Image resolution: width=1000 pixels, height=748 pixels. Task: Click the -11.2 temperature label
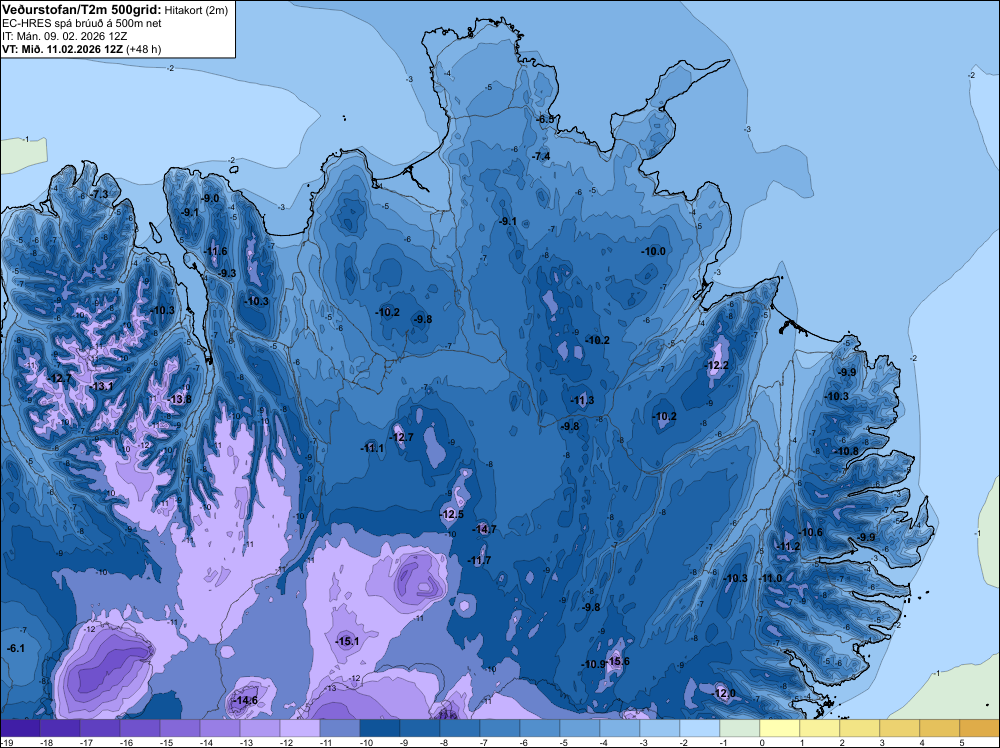(x=789, y=546)
